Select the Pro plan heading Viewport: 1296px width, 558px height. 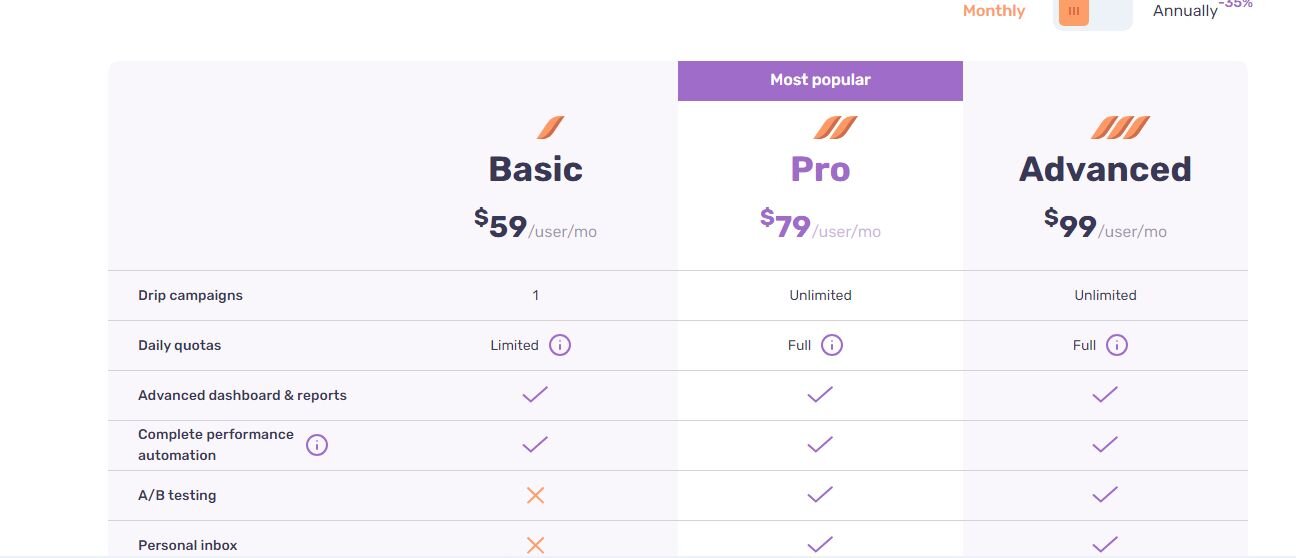(x=820, y=169)
